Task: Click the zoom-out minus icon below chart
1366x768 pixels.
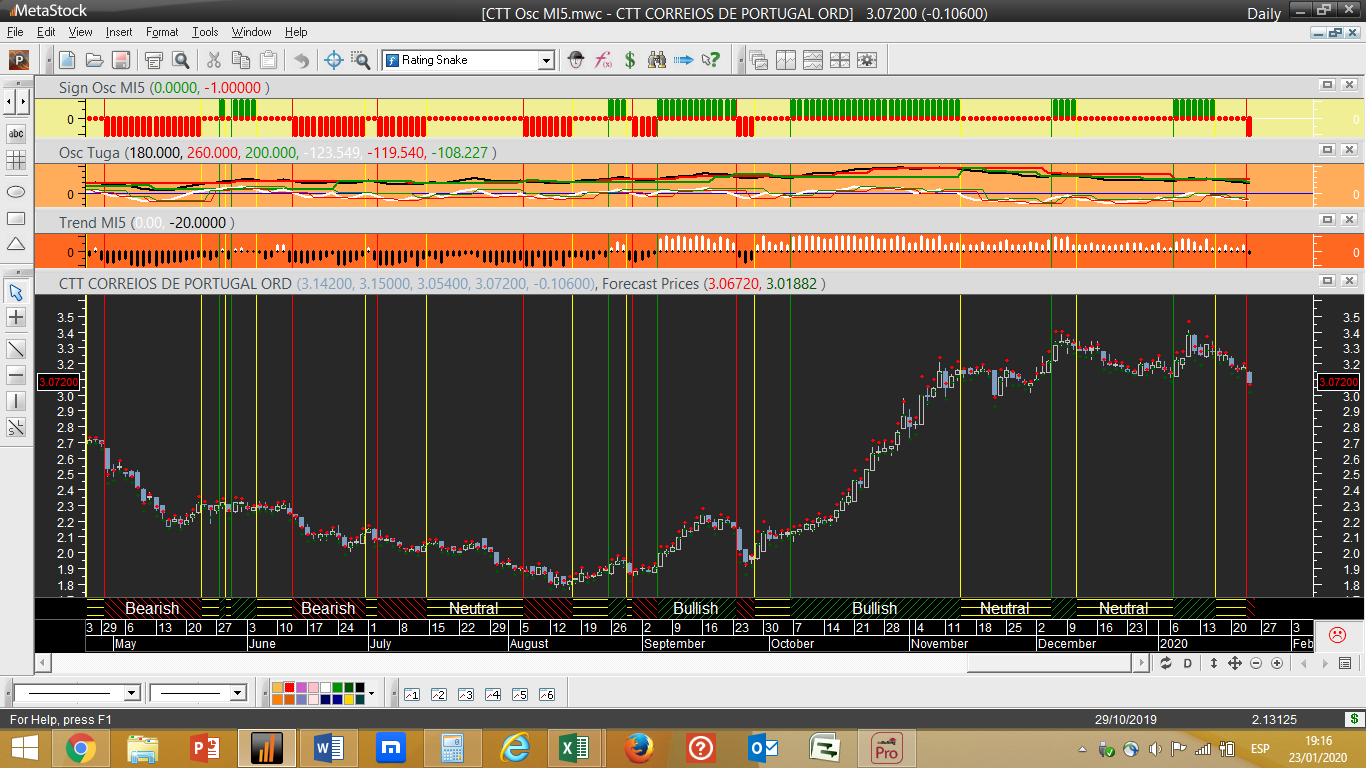Action: click(x=1256, y=663)
